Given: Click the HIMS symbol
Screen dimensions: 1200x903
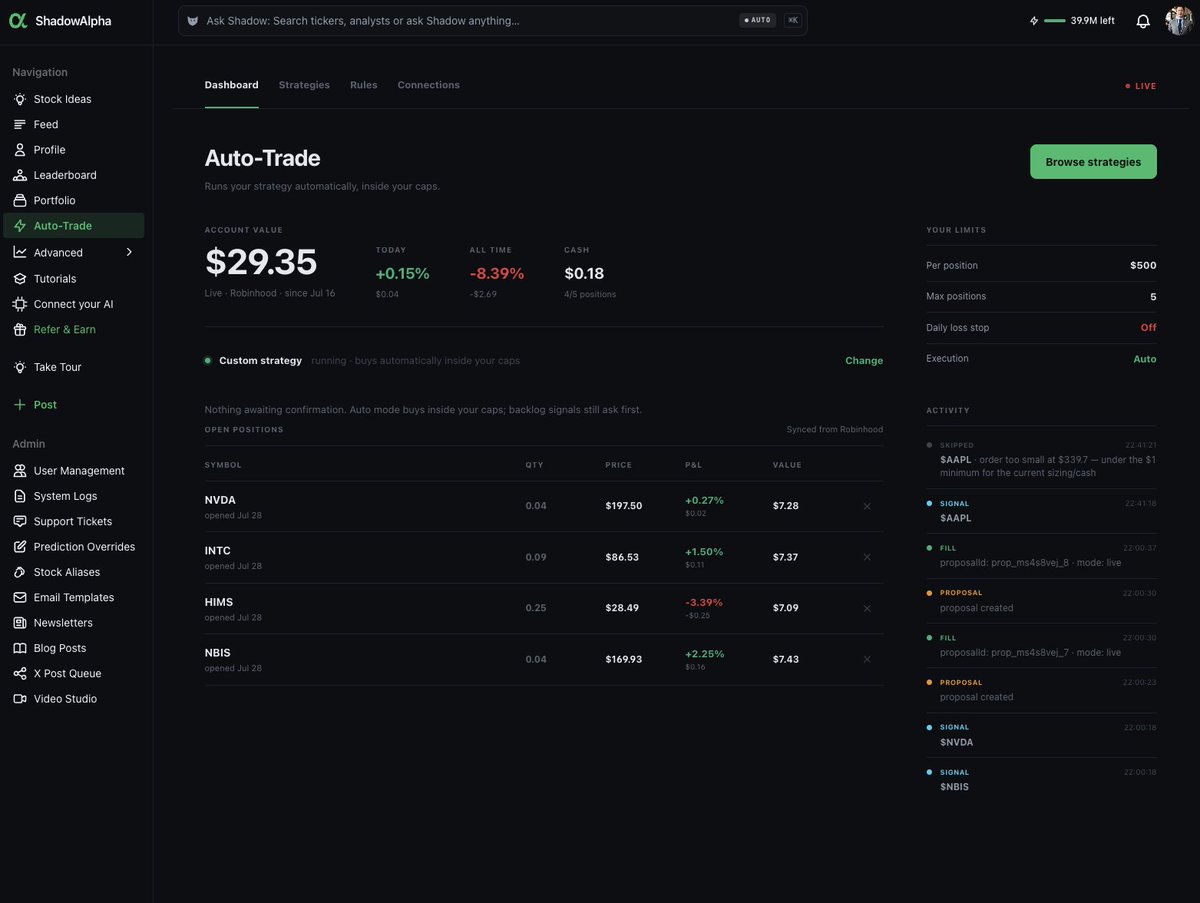Looking at the screenshot, I should (219, 602).
